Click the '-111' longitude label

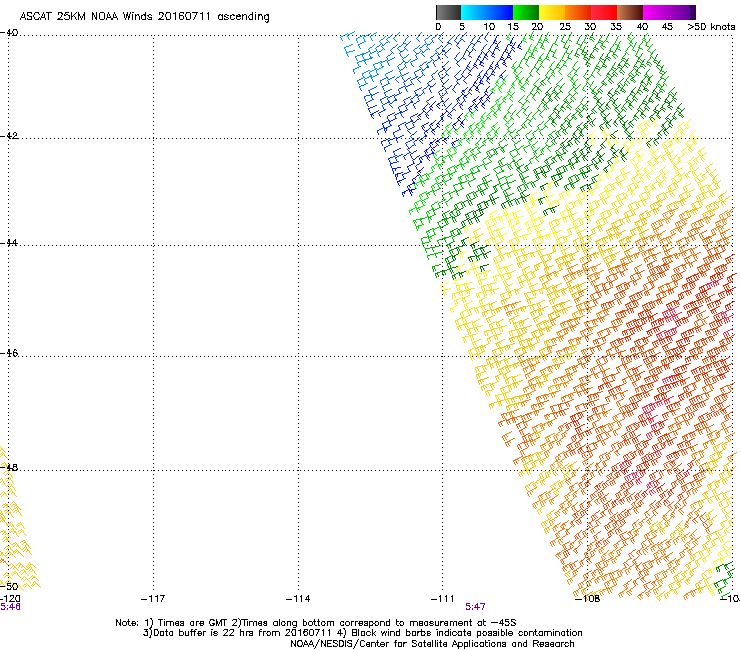click(443, 599)
